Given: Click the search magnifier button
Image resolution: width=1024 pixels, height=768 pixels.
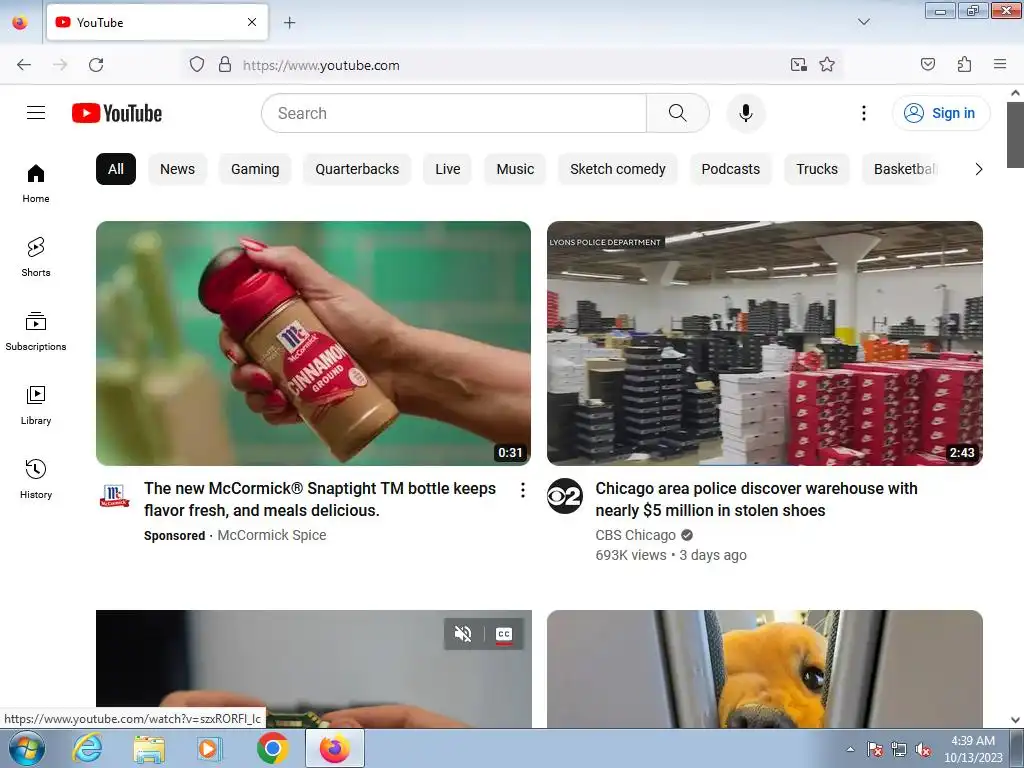Looking at the screenshot, I should pyautogui.click(x=677, y=113).
